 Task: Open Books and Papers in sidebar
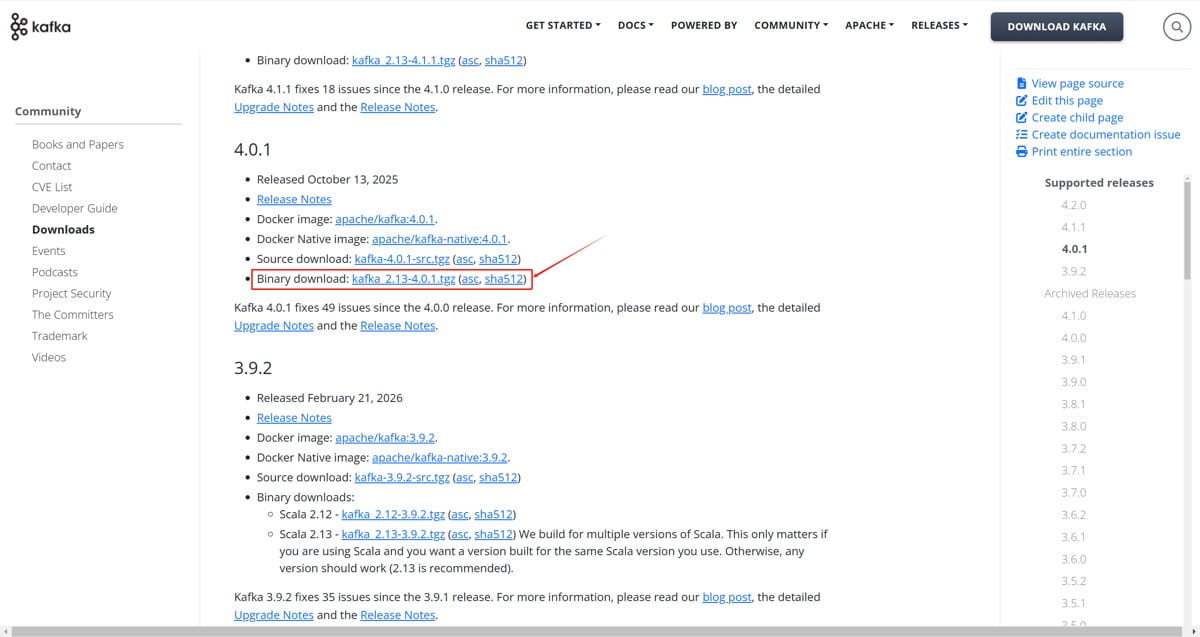pyautogui.click(x=78, y=145)
